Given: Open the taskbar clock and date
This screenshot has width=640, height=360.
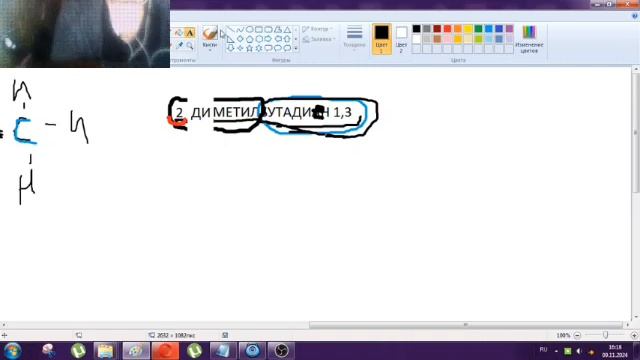Looking at the screenshot, I should [x=615, y=351].
